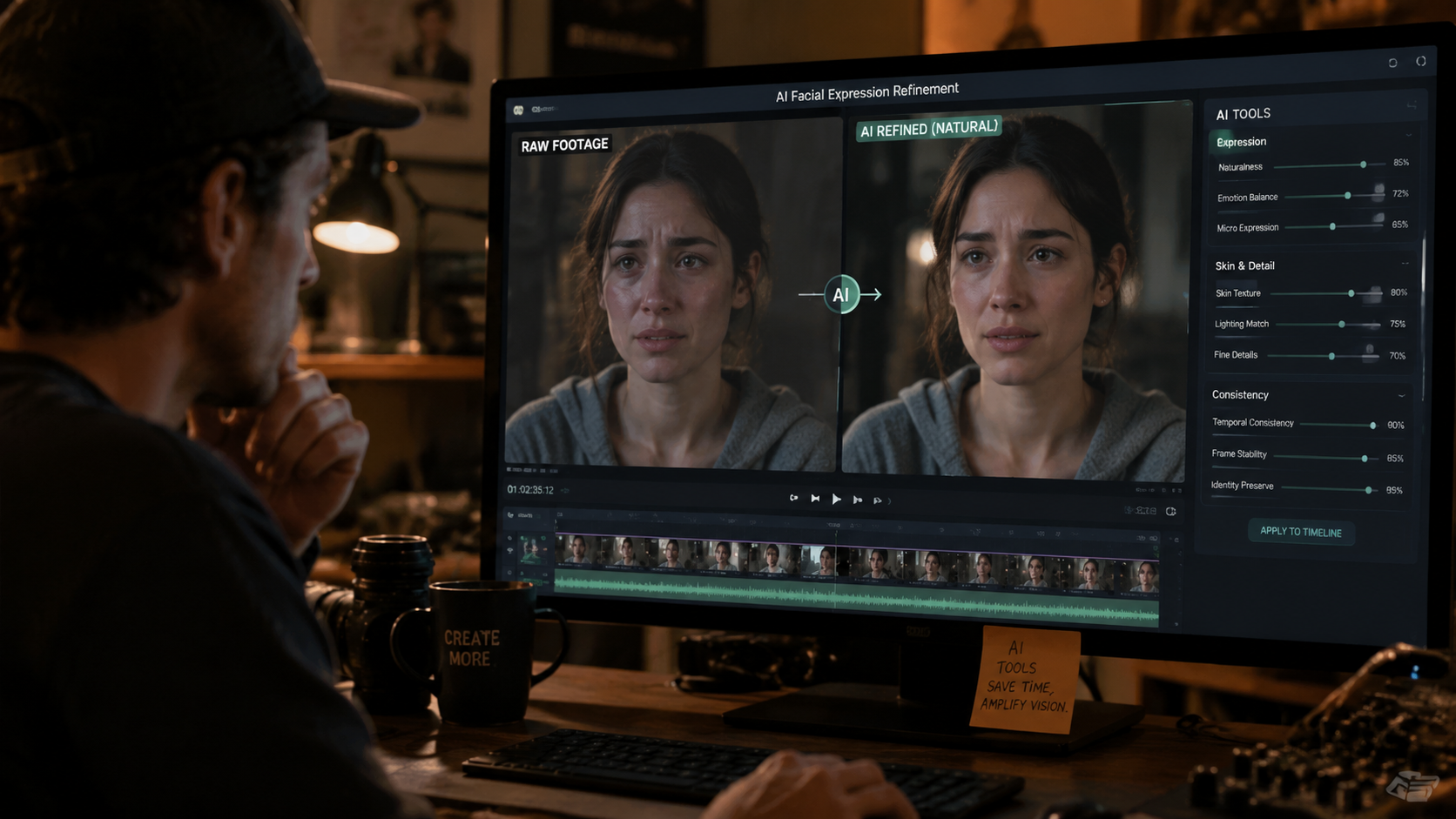Click the rightmost transport icon after next-frame
Viewport: 1456px width, 819px height.
pos(878,500)
